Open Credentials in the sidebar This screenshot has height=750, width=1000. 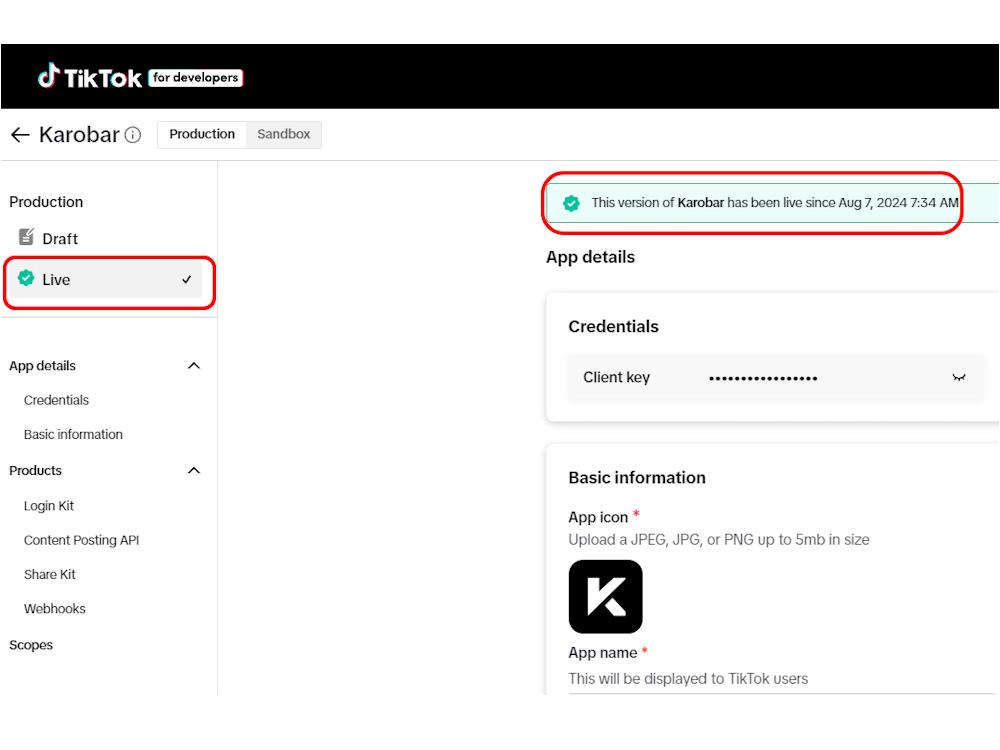point(56,400)
